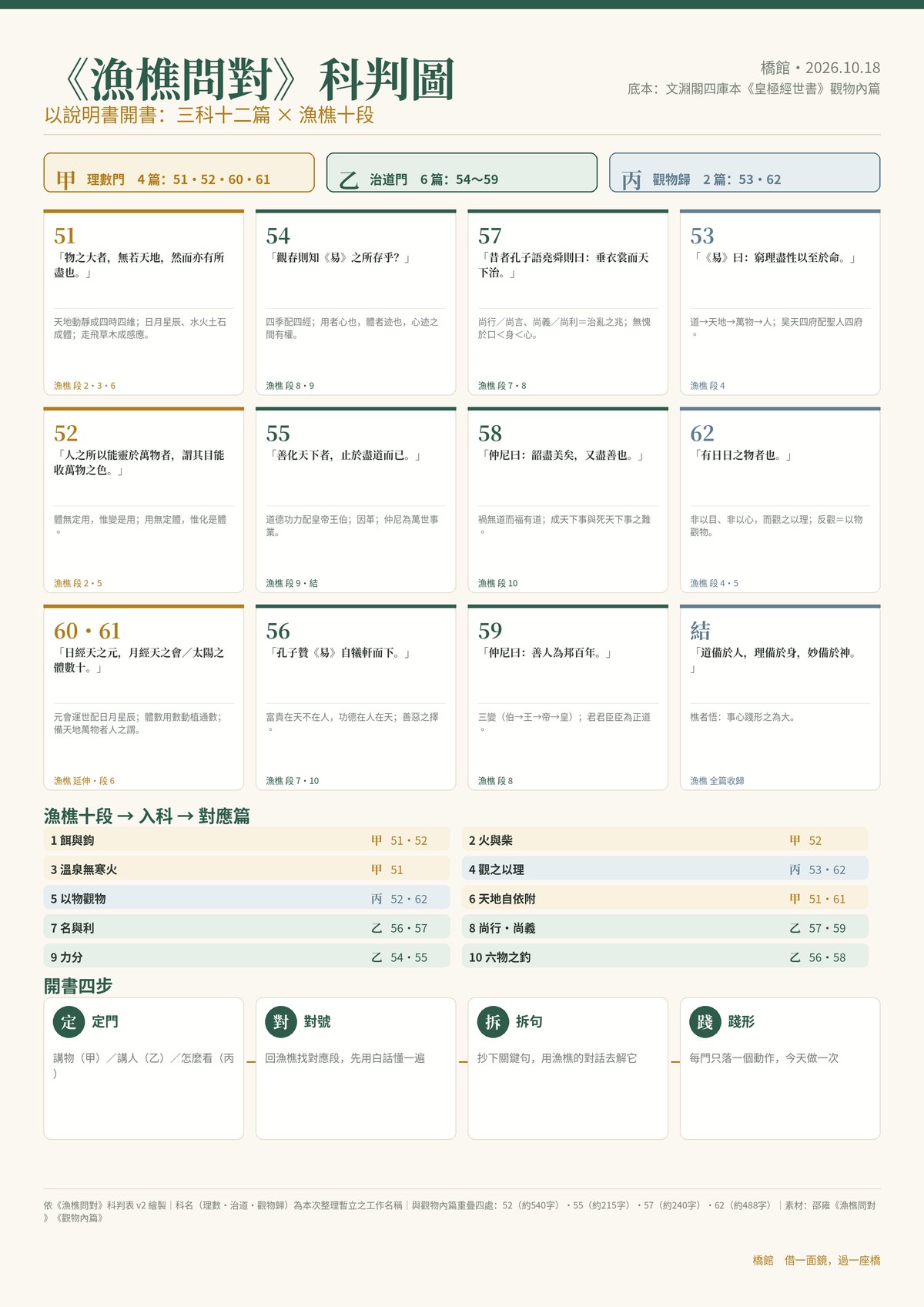Click the 漁樵 全篇收歸 reference

tap(717, 781)
